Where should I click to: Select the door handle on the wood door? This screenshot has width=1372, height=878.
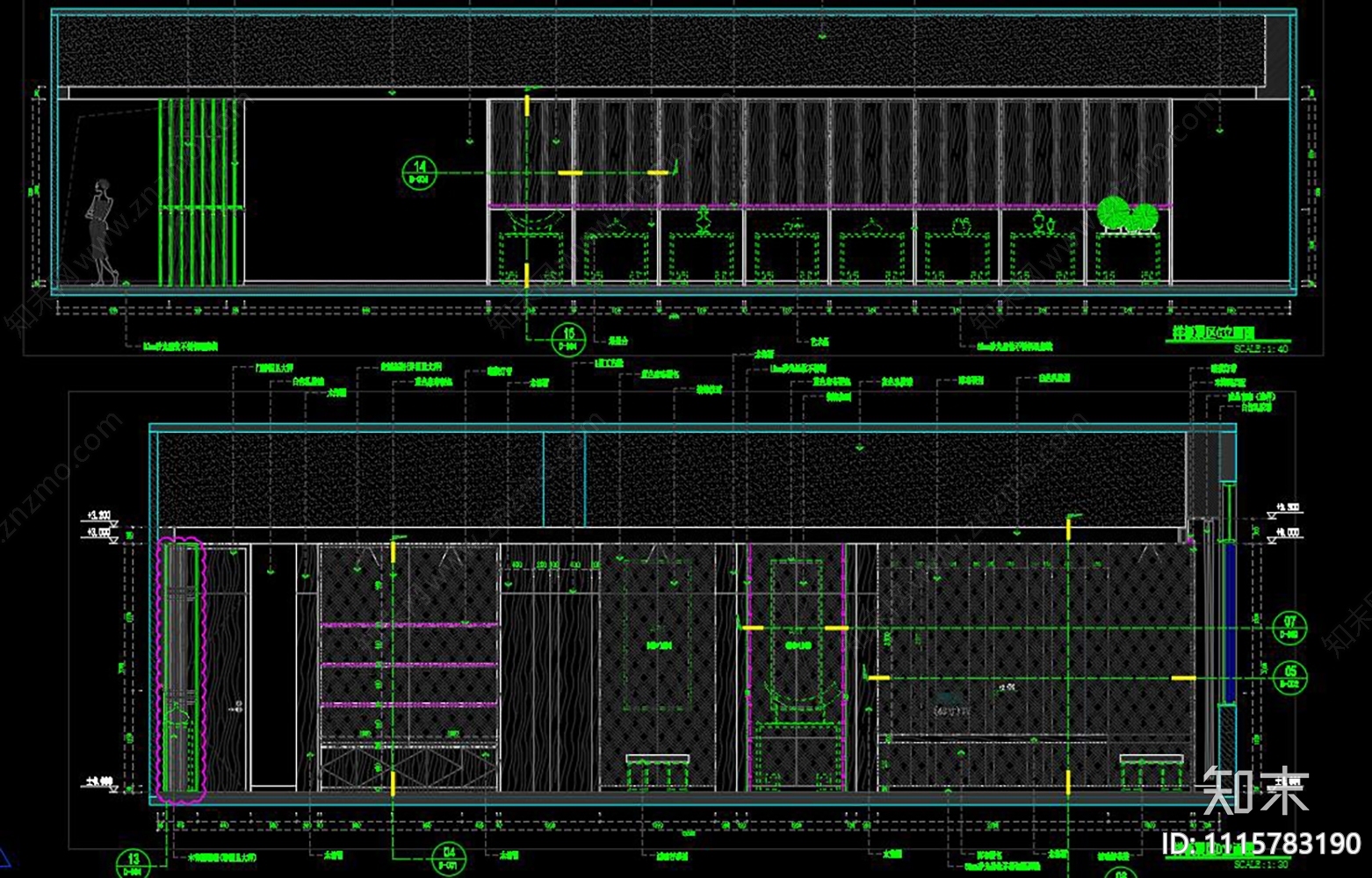point(237,704)
